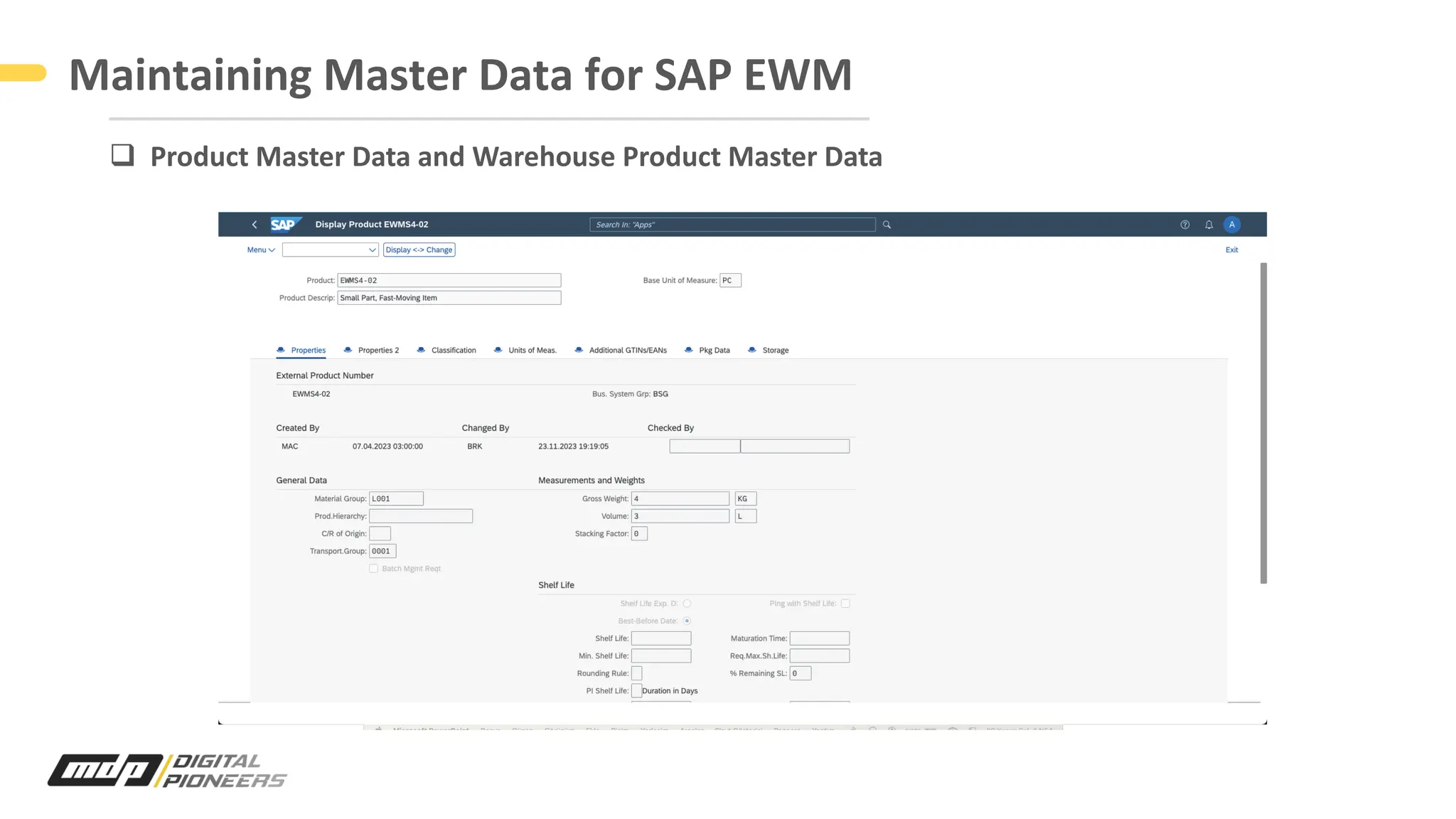Switch to the Additional GTINs/EANs tab
Screen dimensions: 1456x819
click(628, 350)
